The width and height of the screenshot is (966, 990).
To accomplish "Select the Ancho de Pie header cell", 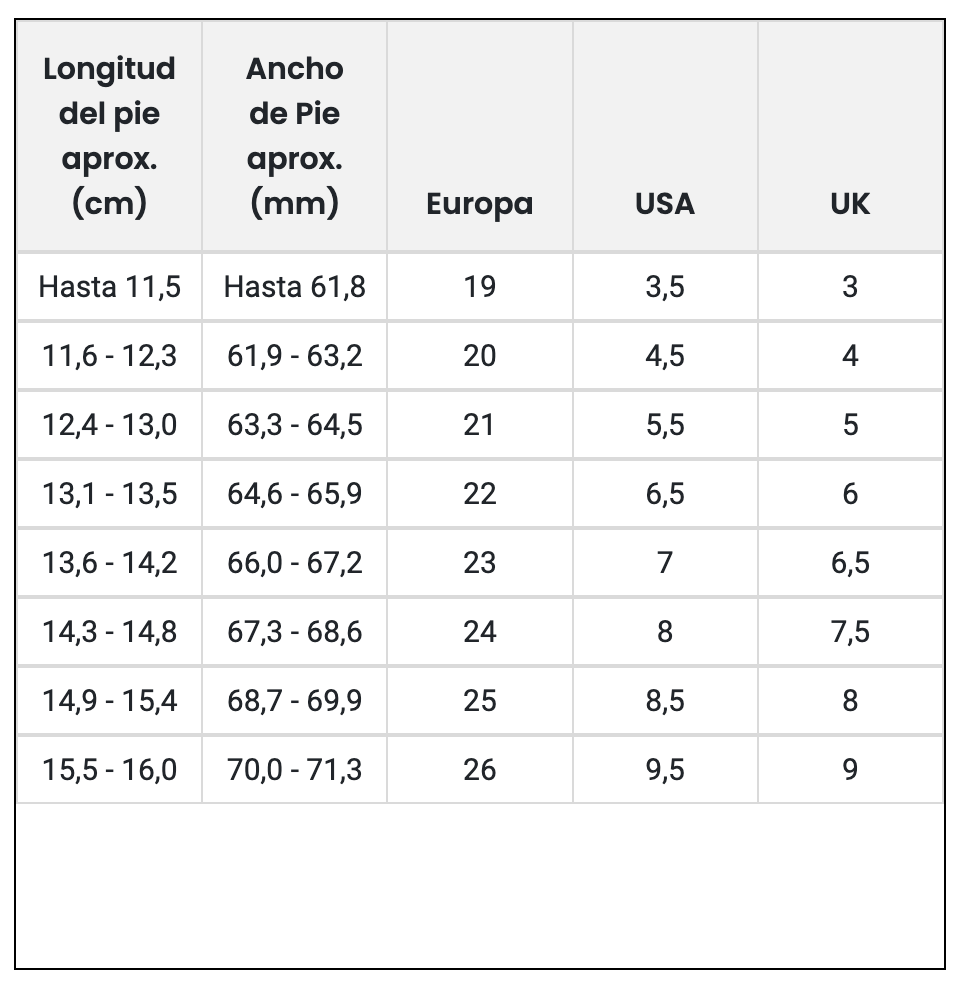I will [294, 136].
